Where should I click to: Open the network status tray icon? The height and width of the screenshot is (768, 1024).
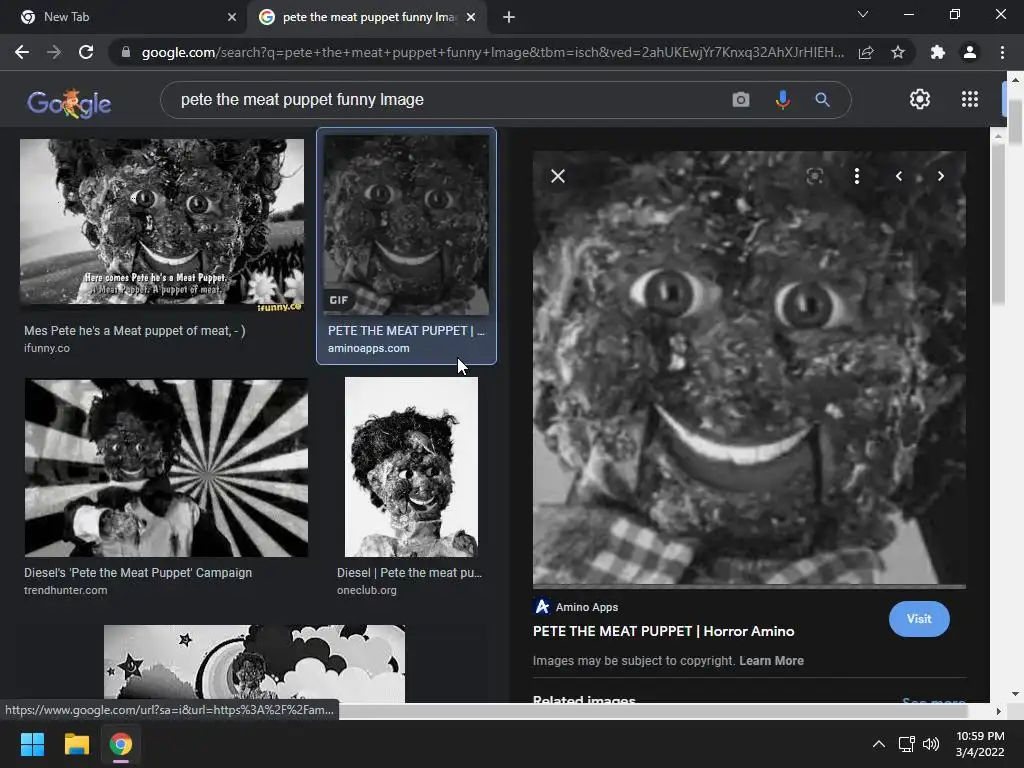click(906, 744)
